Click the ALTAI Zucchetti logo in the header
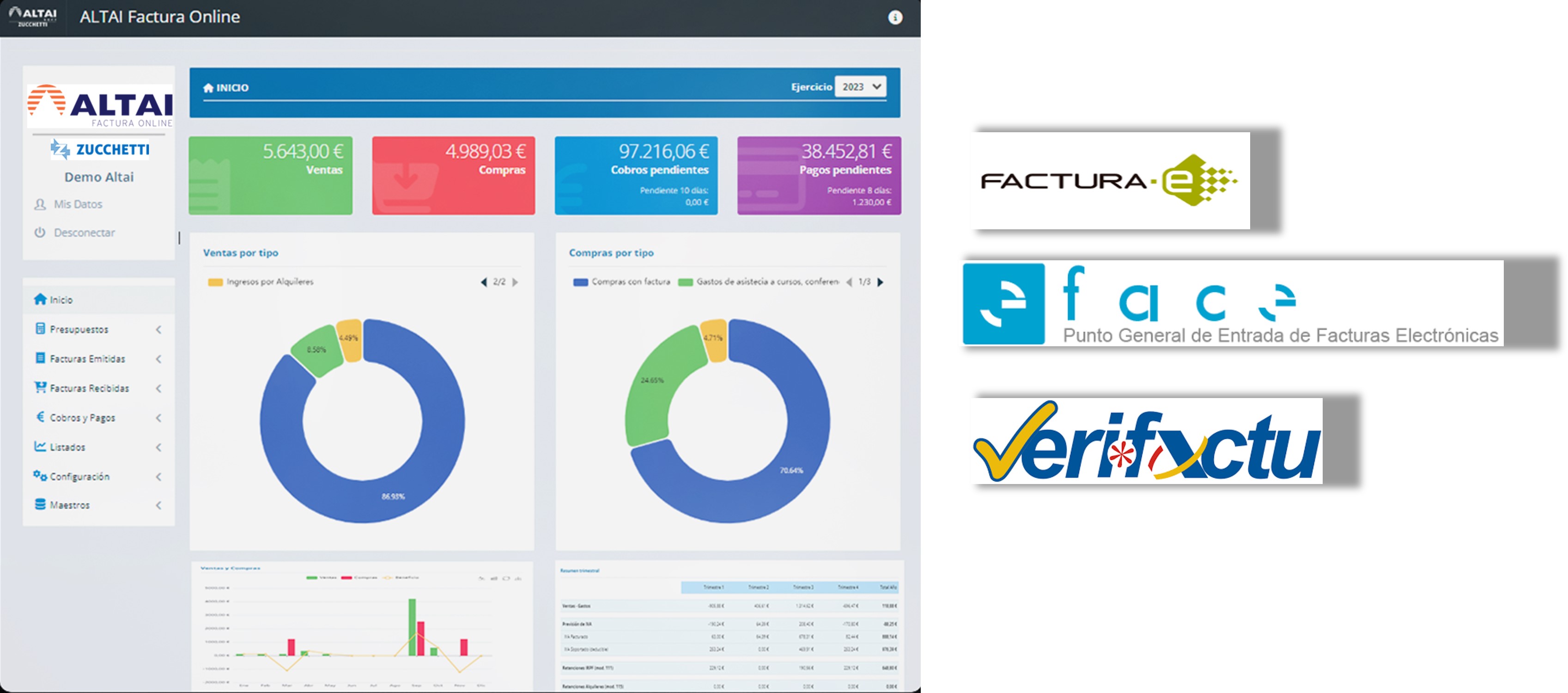The height and width of the screenshot is (693, 1568). tap(33, 17)
